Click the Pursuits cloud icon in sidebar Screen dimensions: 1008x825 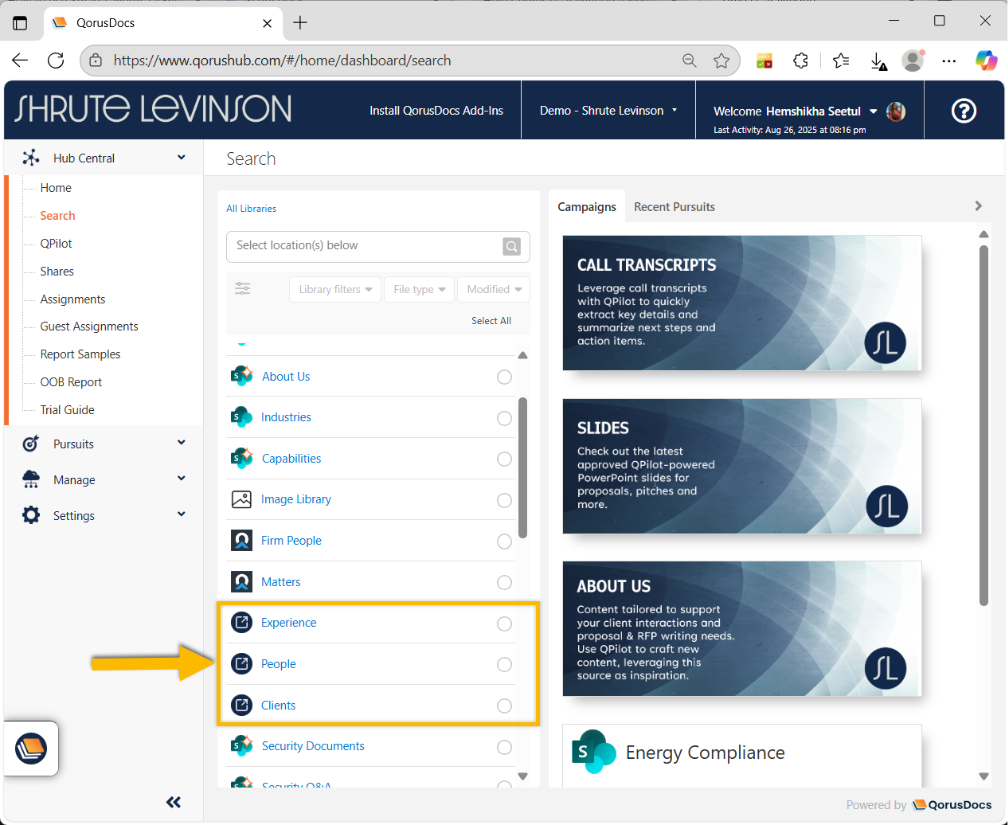tap(30, 443)
